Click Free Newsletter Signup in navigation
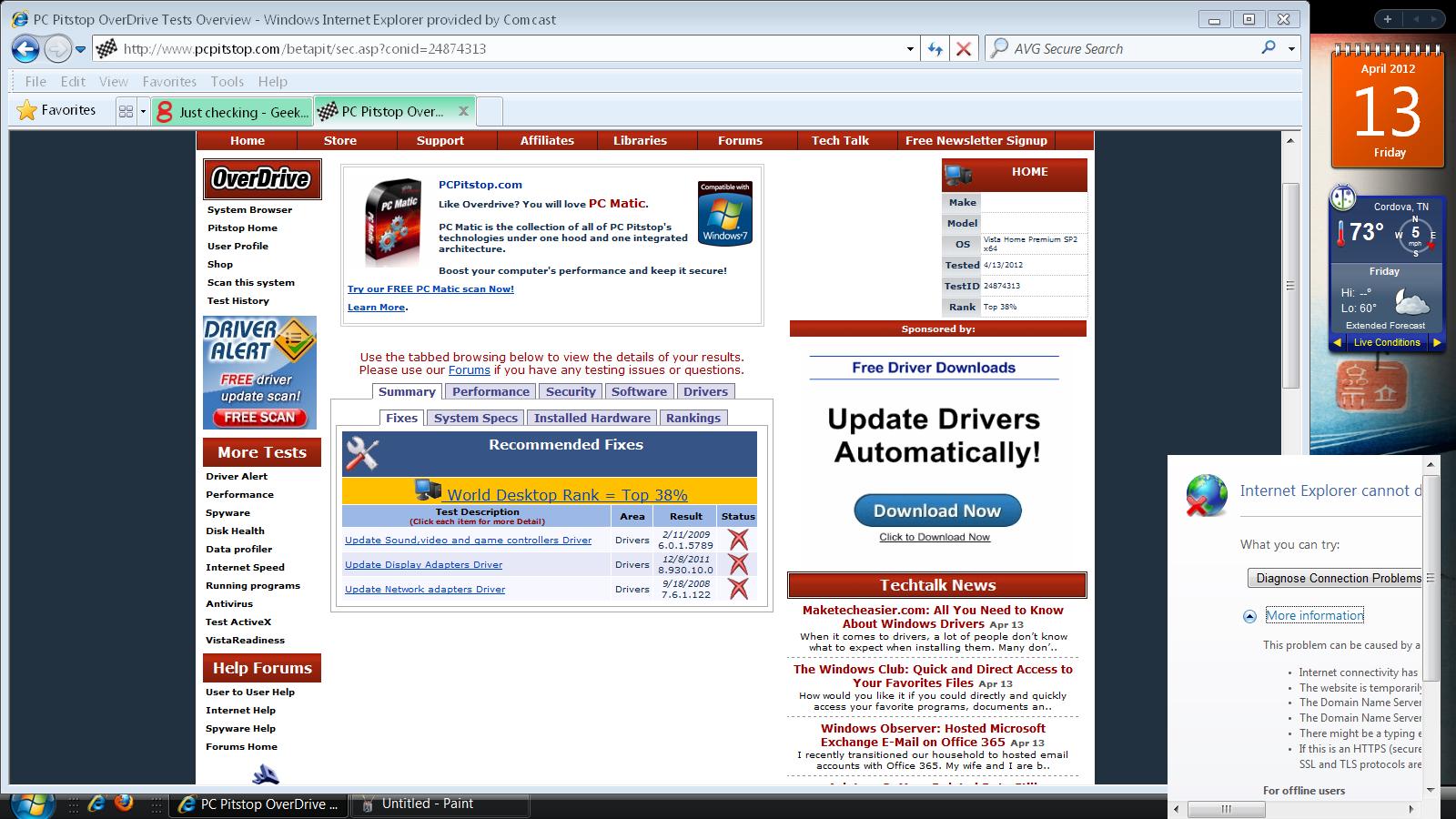The image size is (1456, 819). click(x=976, y=140)
